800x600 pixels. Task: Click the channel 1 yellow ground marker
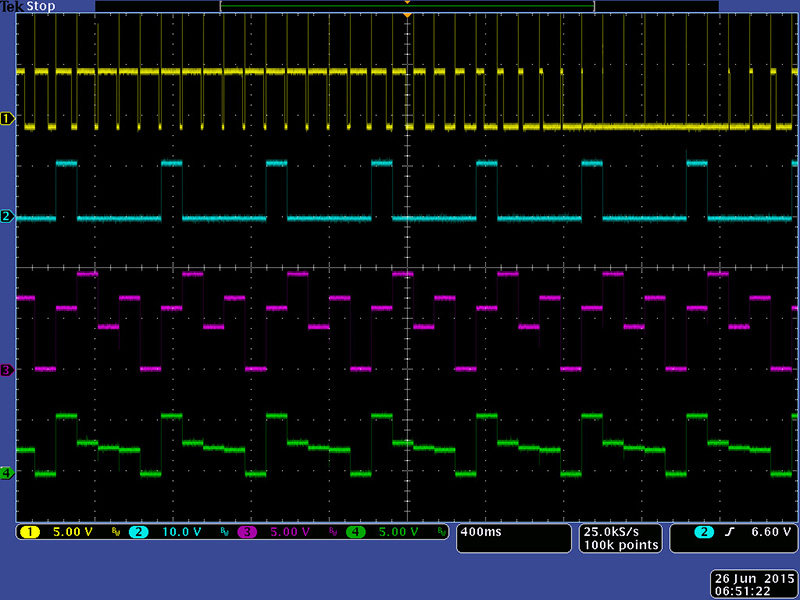(x=7, y=119)
